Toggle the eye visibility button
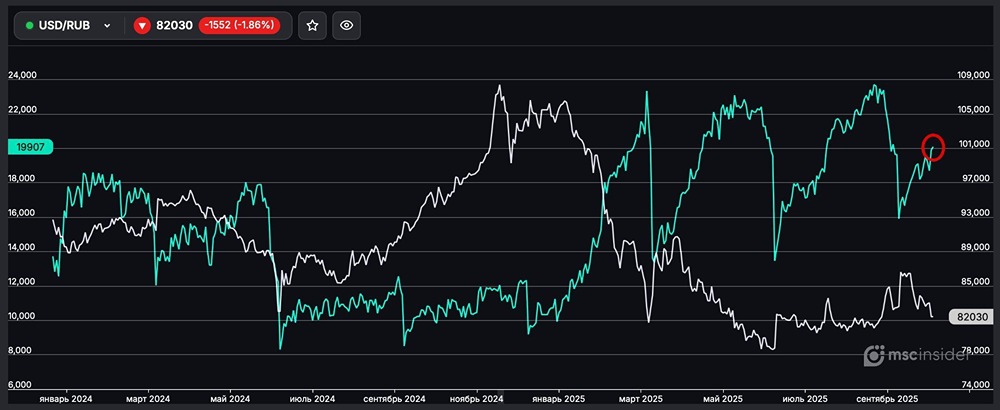The height and width of the screenshot is (410, 1000). [346, 26]
